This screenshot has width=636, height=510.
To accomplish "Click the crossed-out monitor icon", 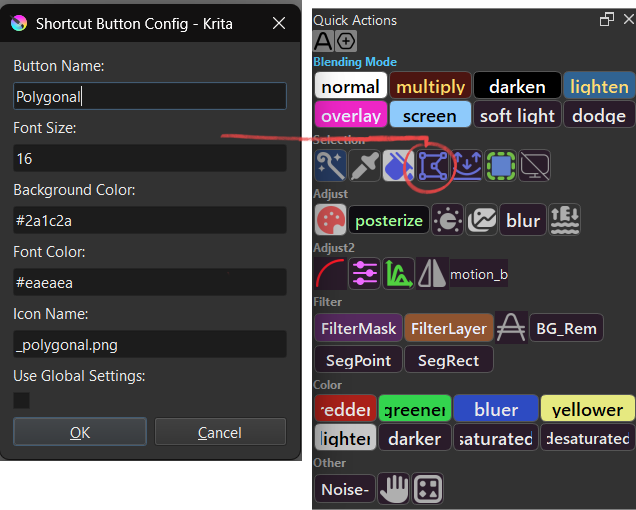I will (535, 166).
